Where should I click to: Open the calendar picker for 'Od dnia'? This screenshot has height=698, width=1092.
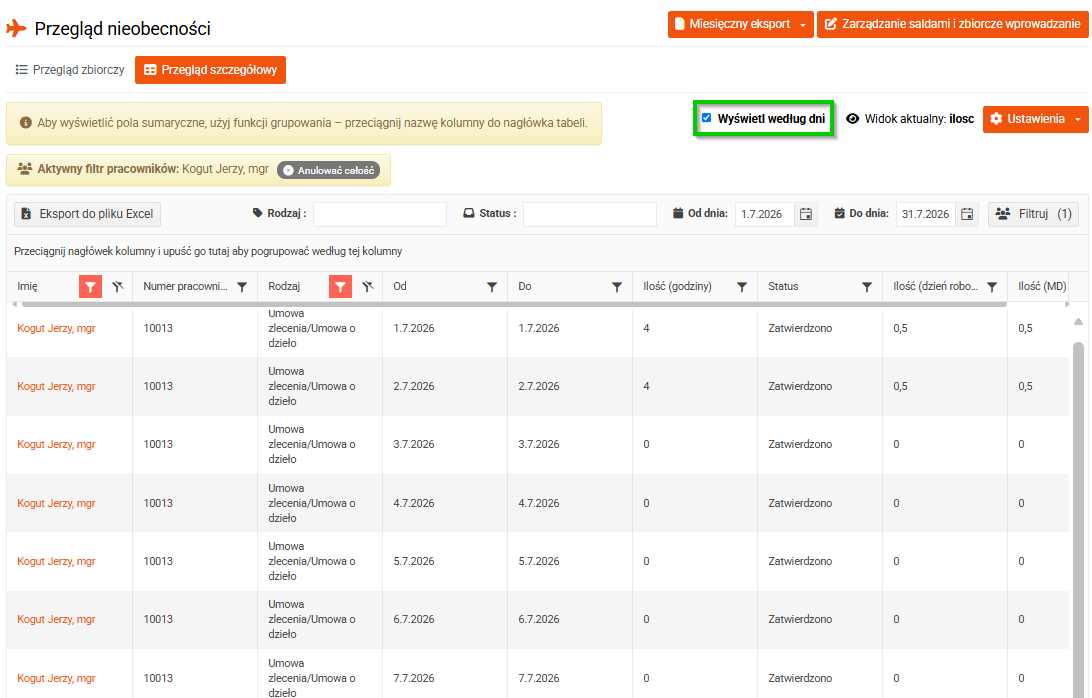click(806, 214)
